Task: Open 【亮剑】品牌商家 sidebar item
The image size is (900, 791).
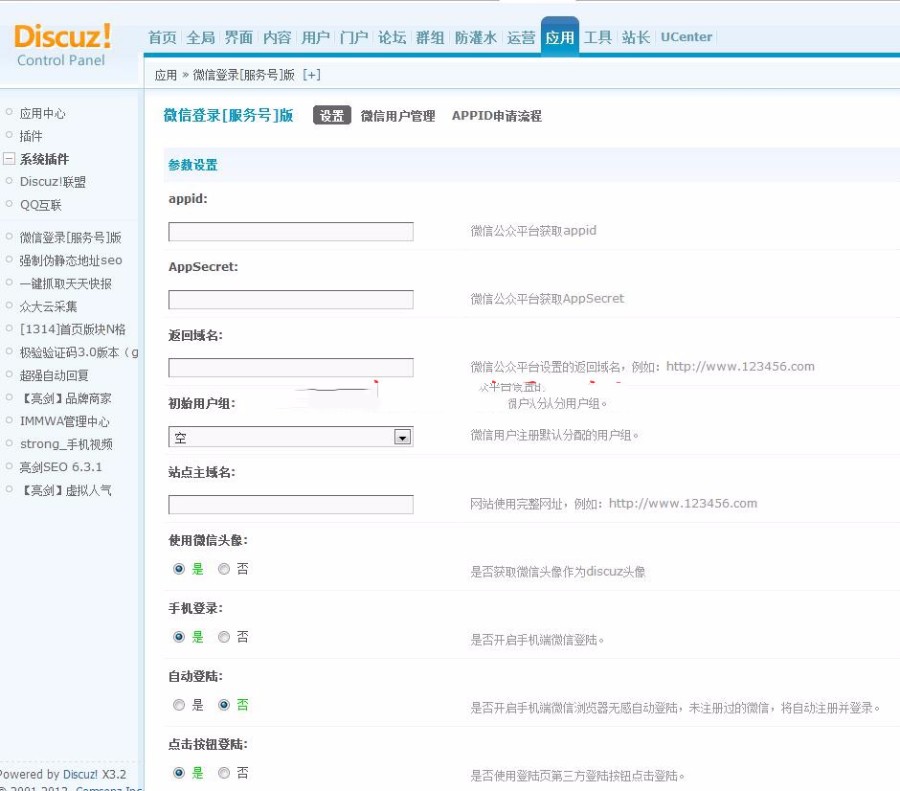Action: tap(65, 398)
